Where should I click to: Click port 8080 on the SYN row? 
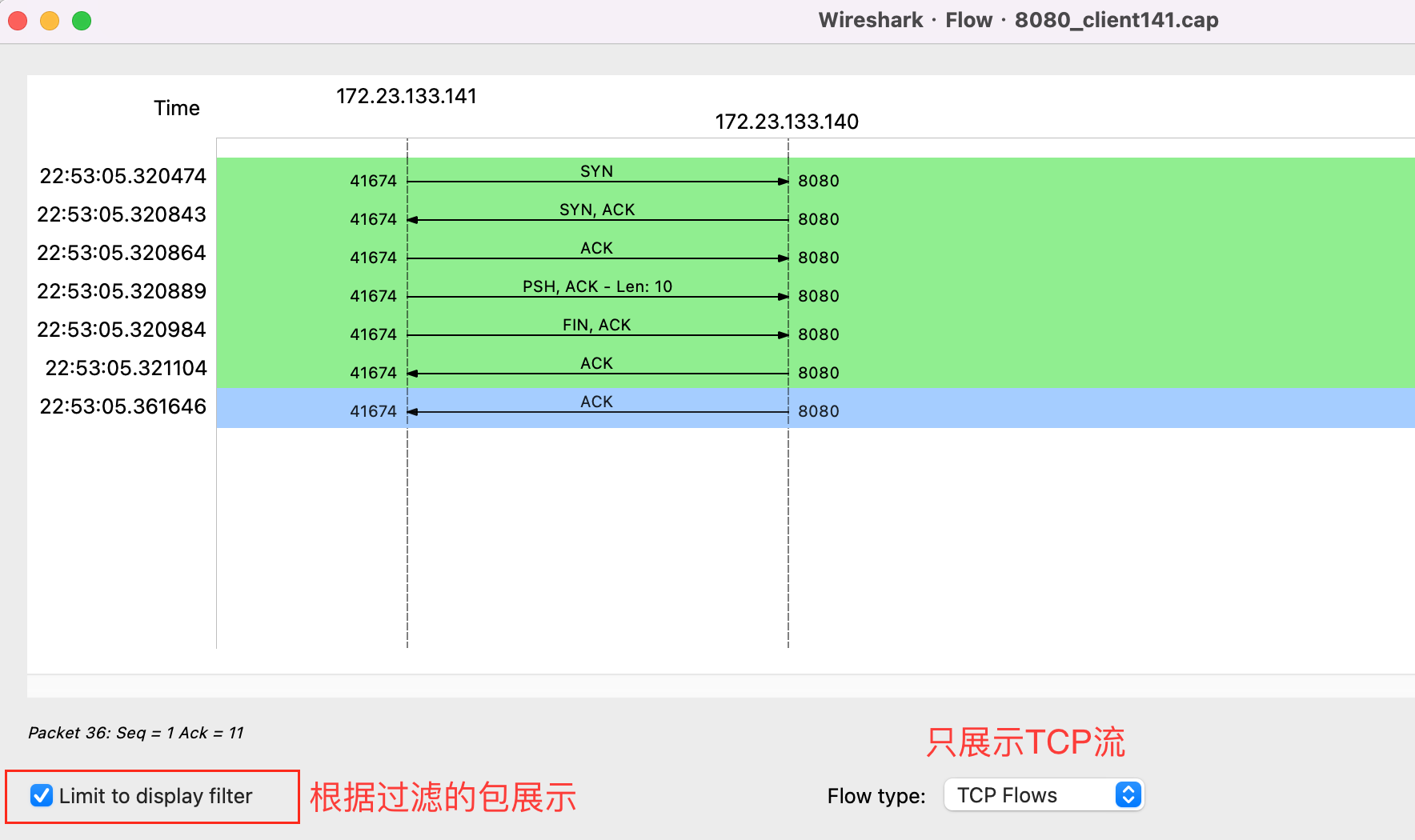pyautogui.click(x=819, y=181)
